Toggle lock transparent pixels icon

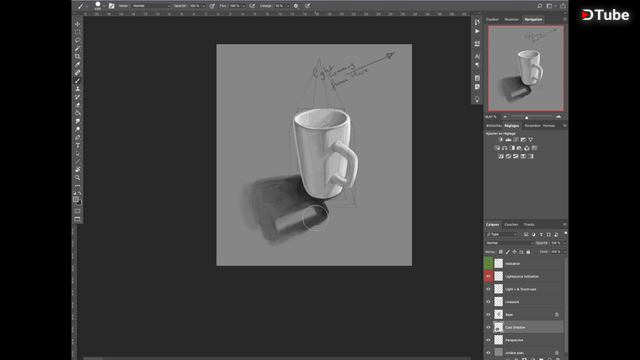coord(501,252)
